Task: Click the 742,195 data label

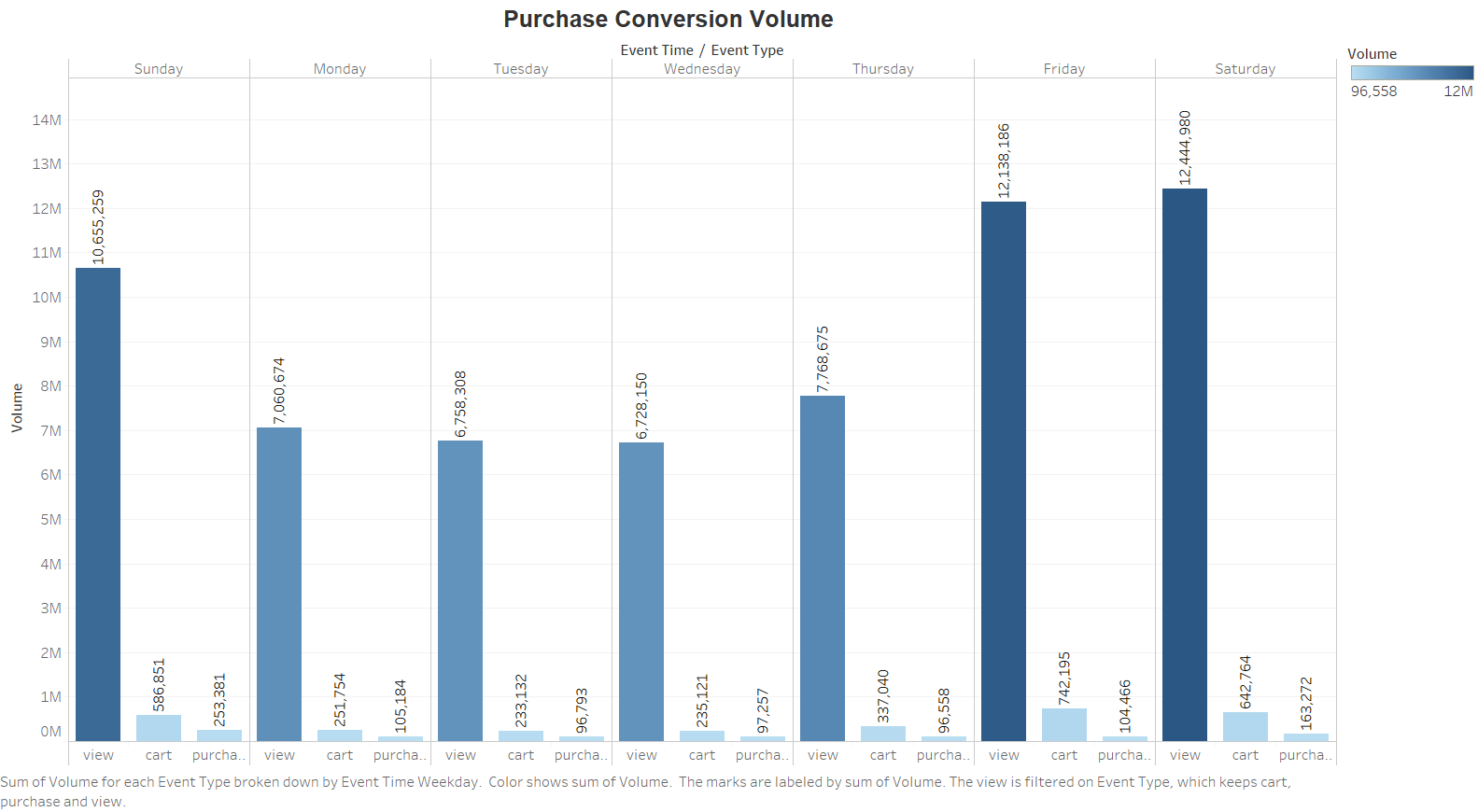Action: [1064, 679]
